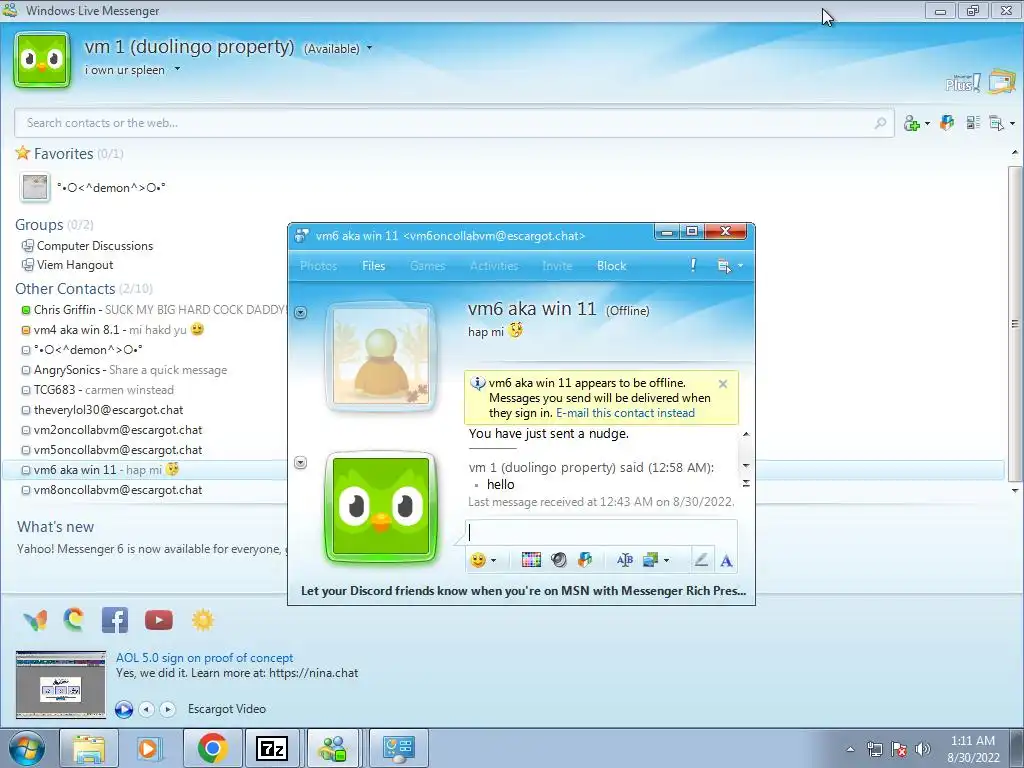This screenshot has width=1024, height=768.
Task: Click the colorful grid icon in the chat toolbar
Action: click(531, 560)
